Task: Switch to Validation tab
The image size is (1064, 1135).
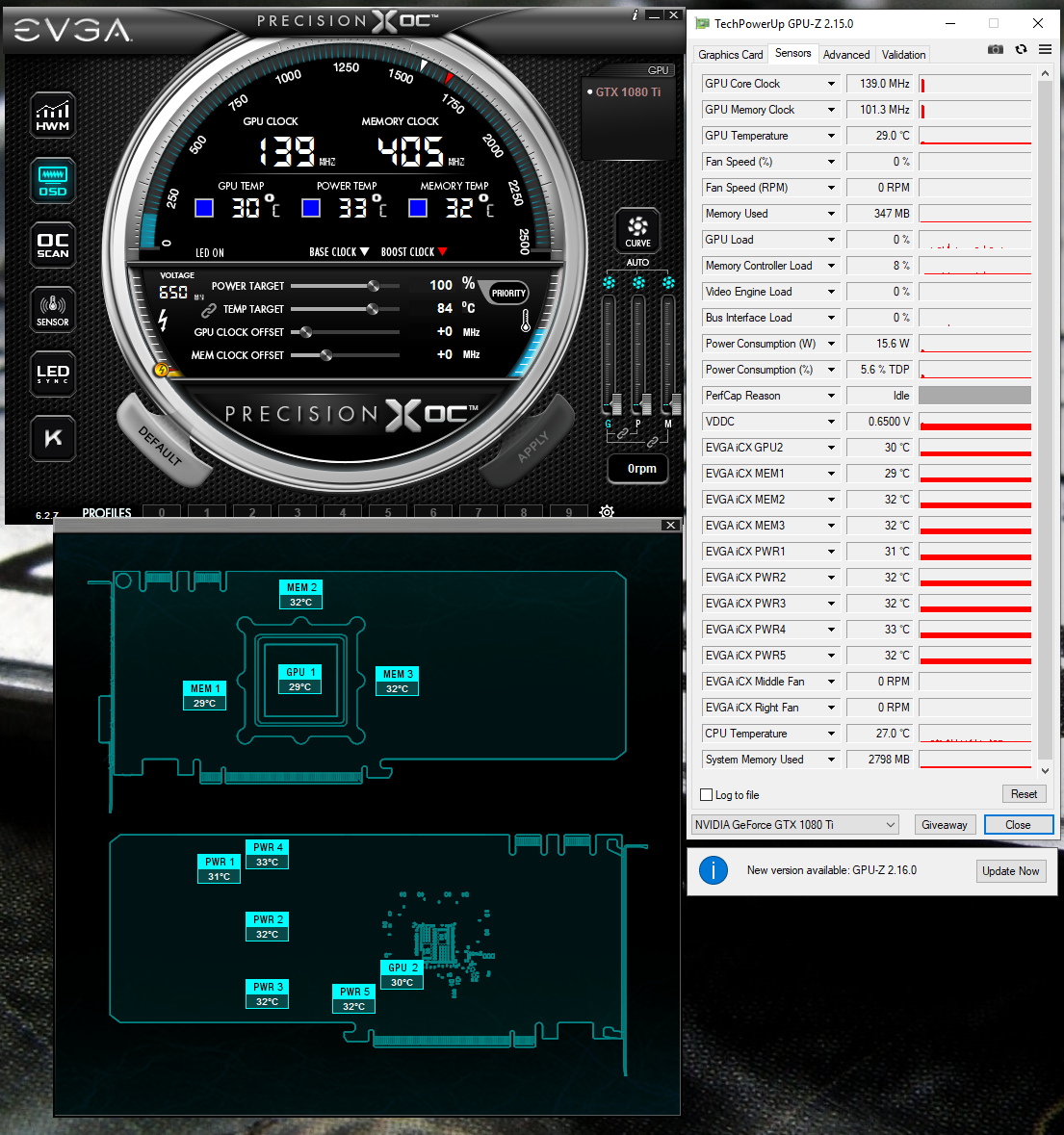Action: (903, 54)
